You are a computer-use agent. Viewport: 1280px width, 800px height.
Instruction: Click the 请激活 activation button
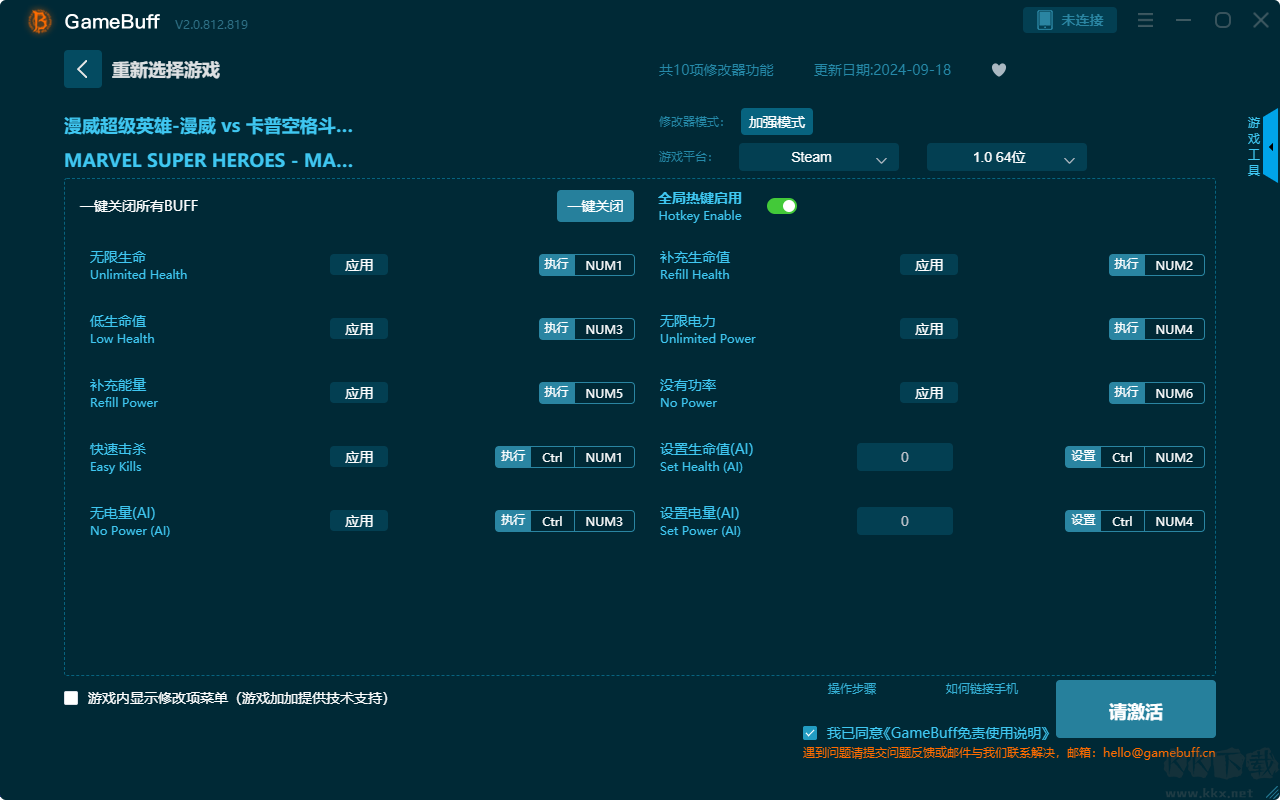[x=1136, y=709]
